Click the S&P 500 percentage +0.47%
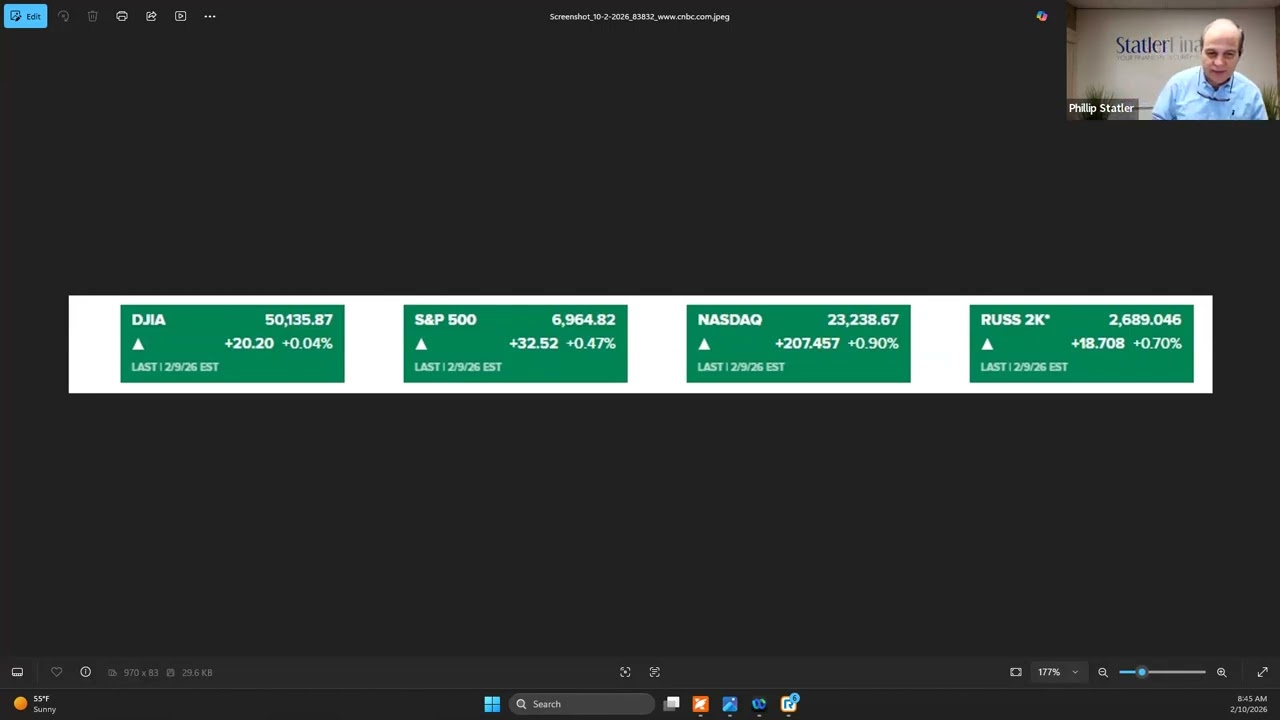The image size is (1280, 720). point(590,343)
